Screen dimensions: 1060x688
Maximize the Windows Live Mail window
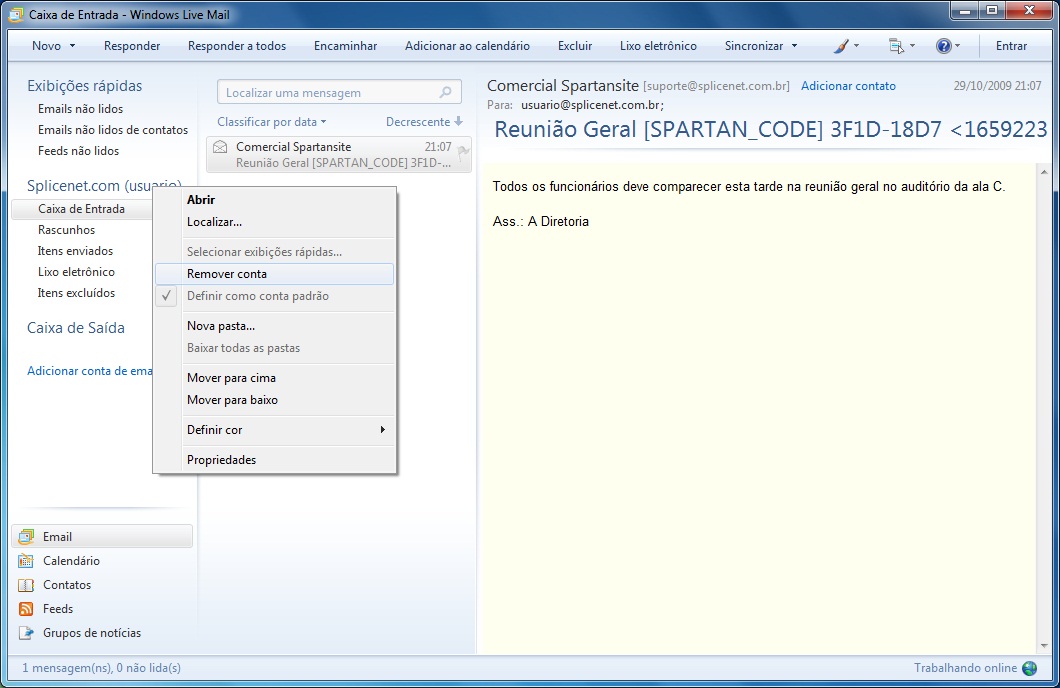click(992, 11)
